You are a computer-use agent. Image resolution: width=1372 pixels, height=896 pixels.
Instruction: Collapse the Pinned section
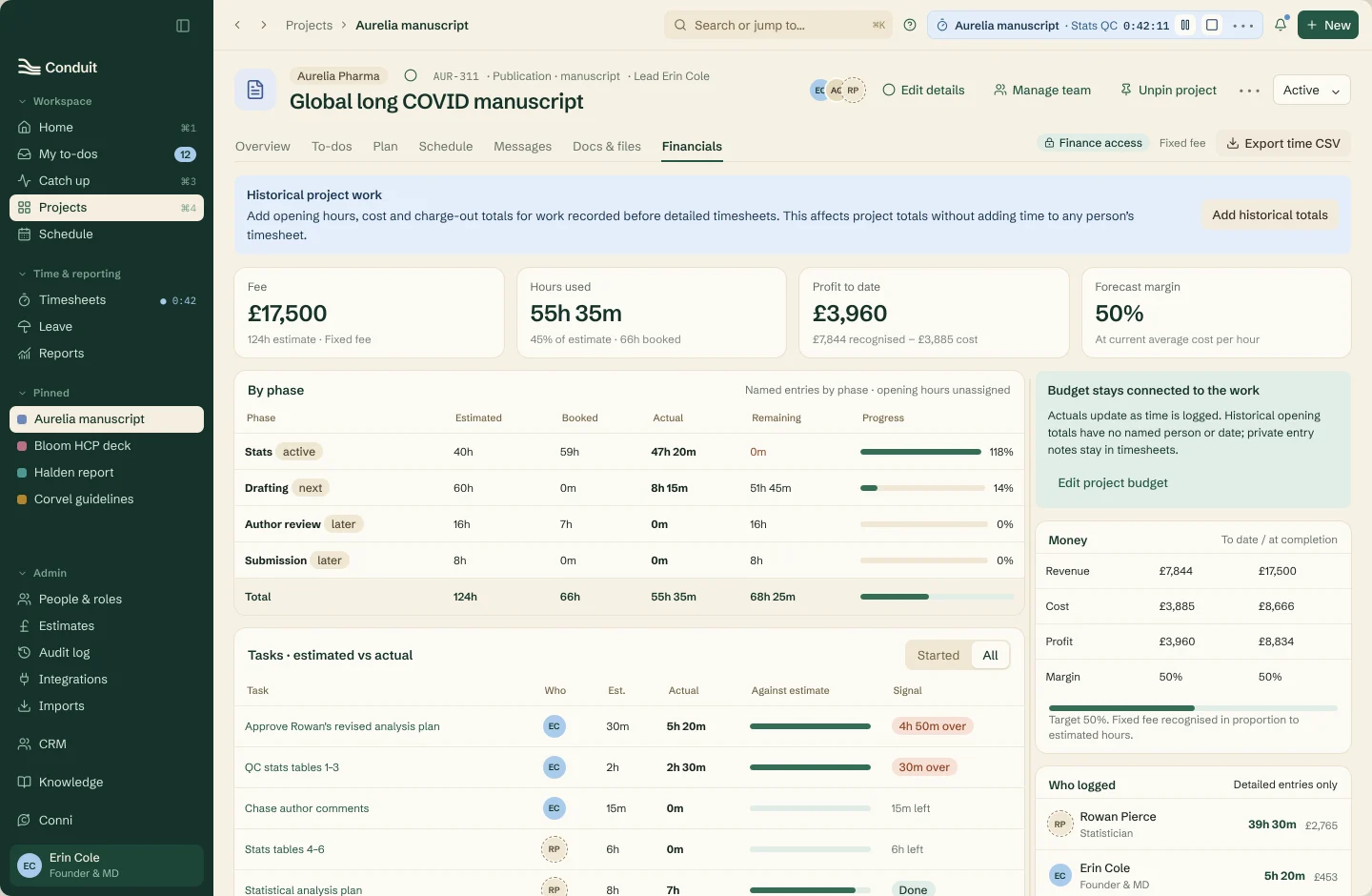coord(44,393)
